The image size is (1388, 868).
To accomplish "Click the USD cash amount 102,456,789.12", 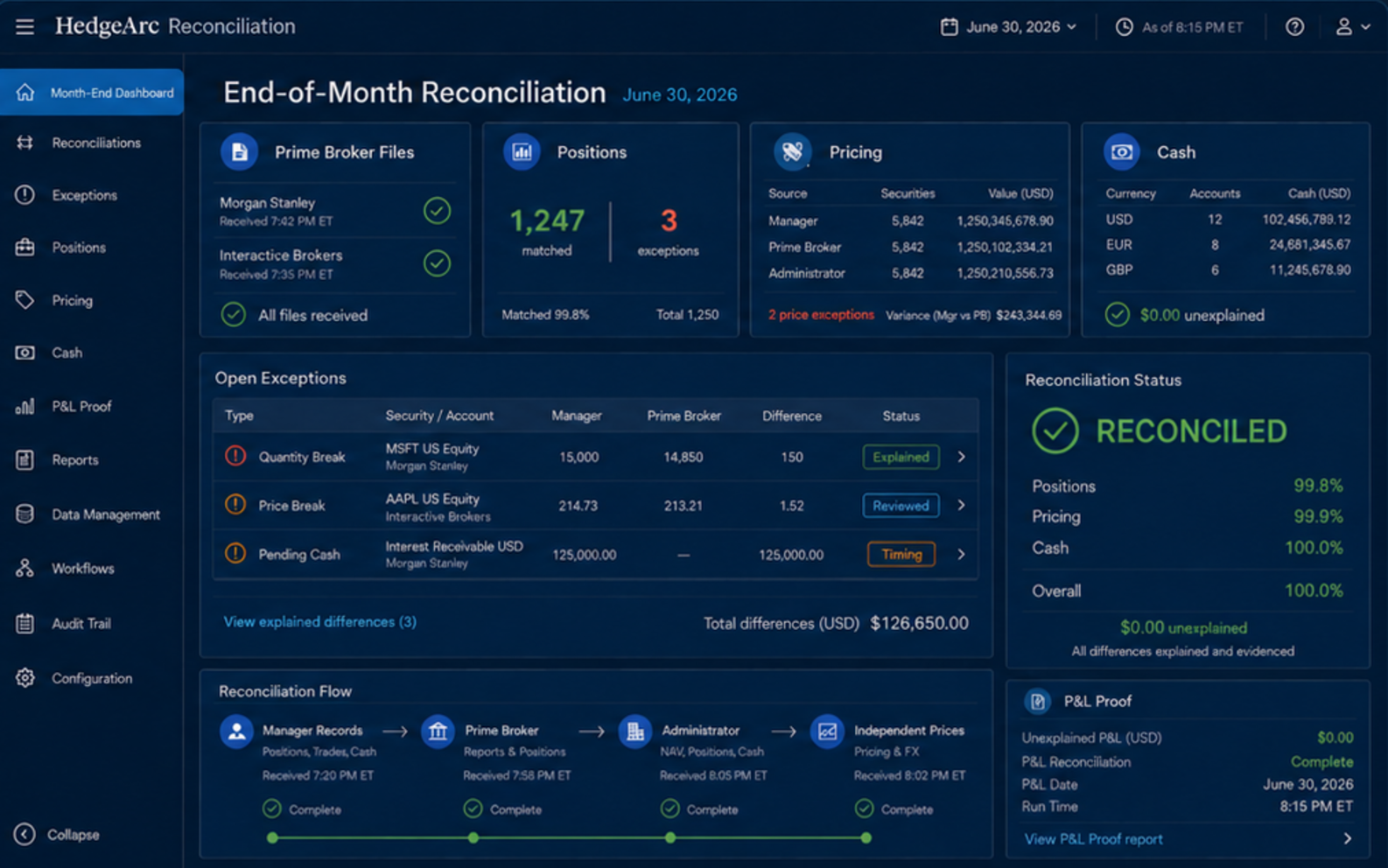I will (x=1307, y=220).
